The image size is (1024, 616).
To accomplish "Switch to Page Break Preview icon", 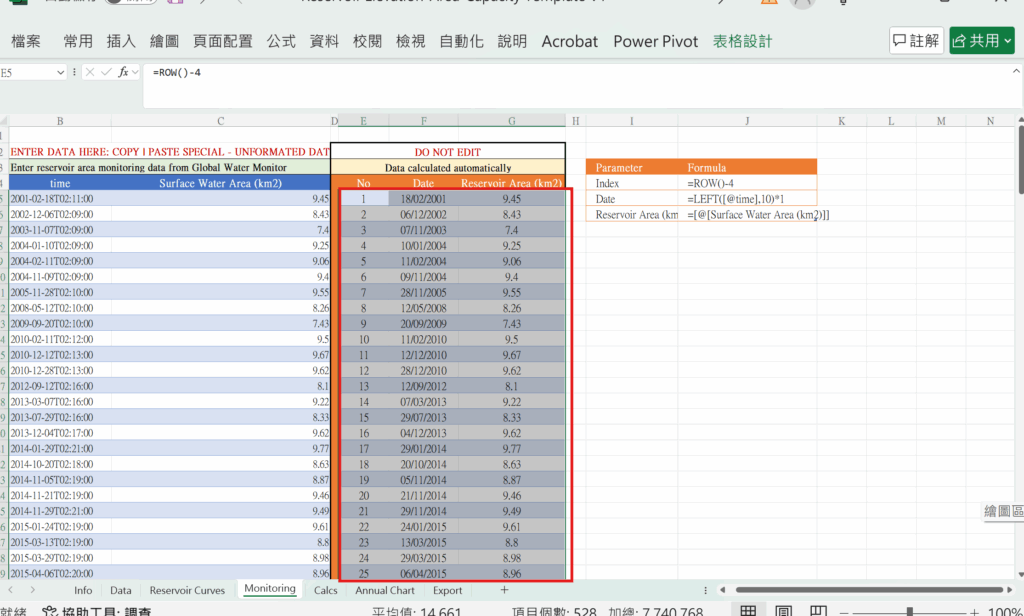I will point(818,611).
